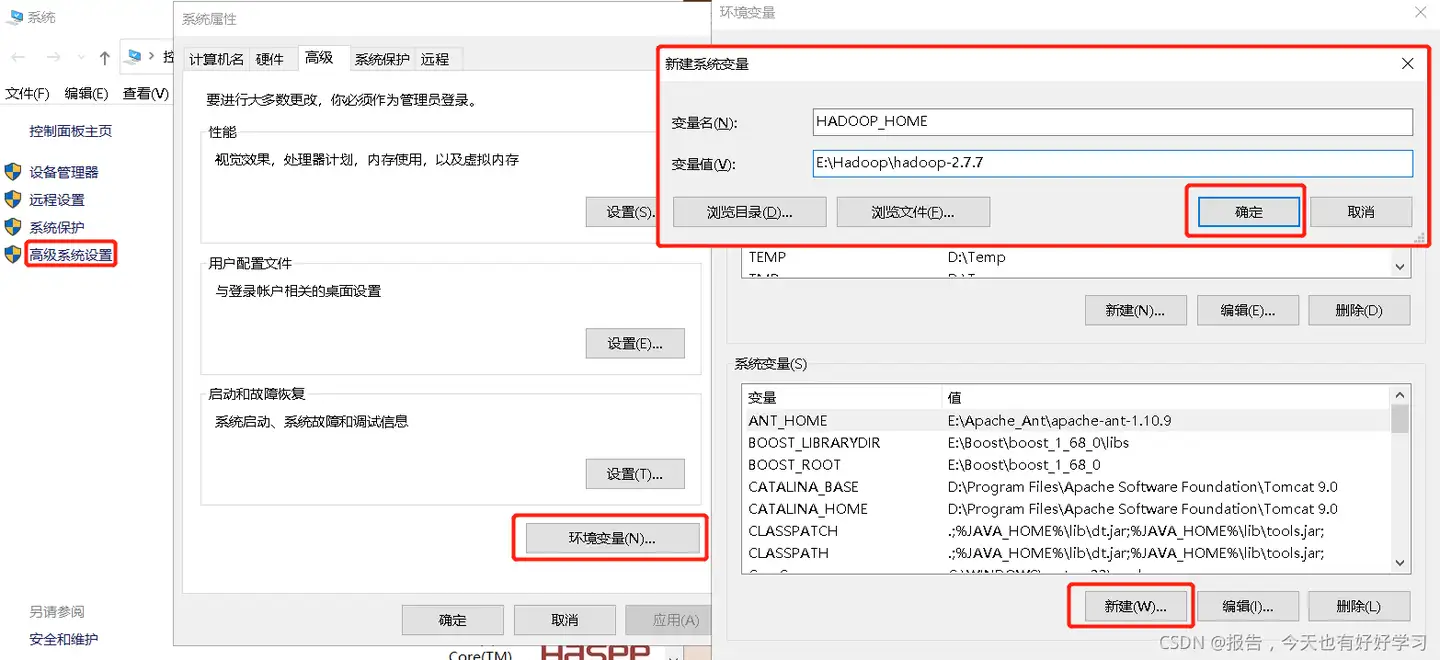
Task: Click system variables 删除(L) button
Action: tap(1359, 606)
